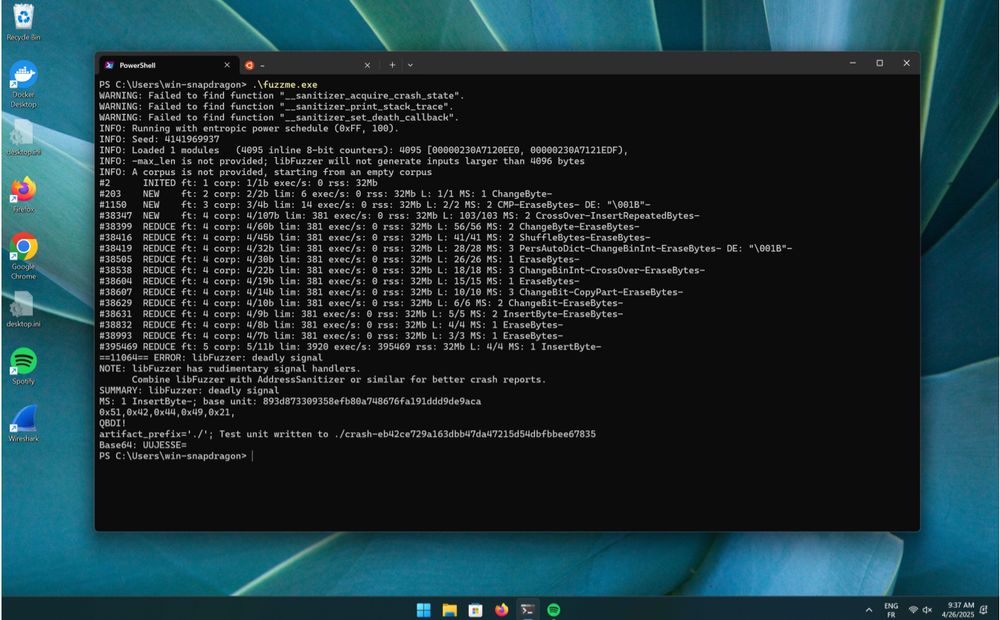This screenshot has height=620, width=1000.
Task: Click the 'base unit: 893d873309358efb80a...' line
Action: click(x=290, y=401)
